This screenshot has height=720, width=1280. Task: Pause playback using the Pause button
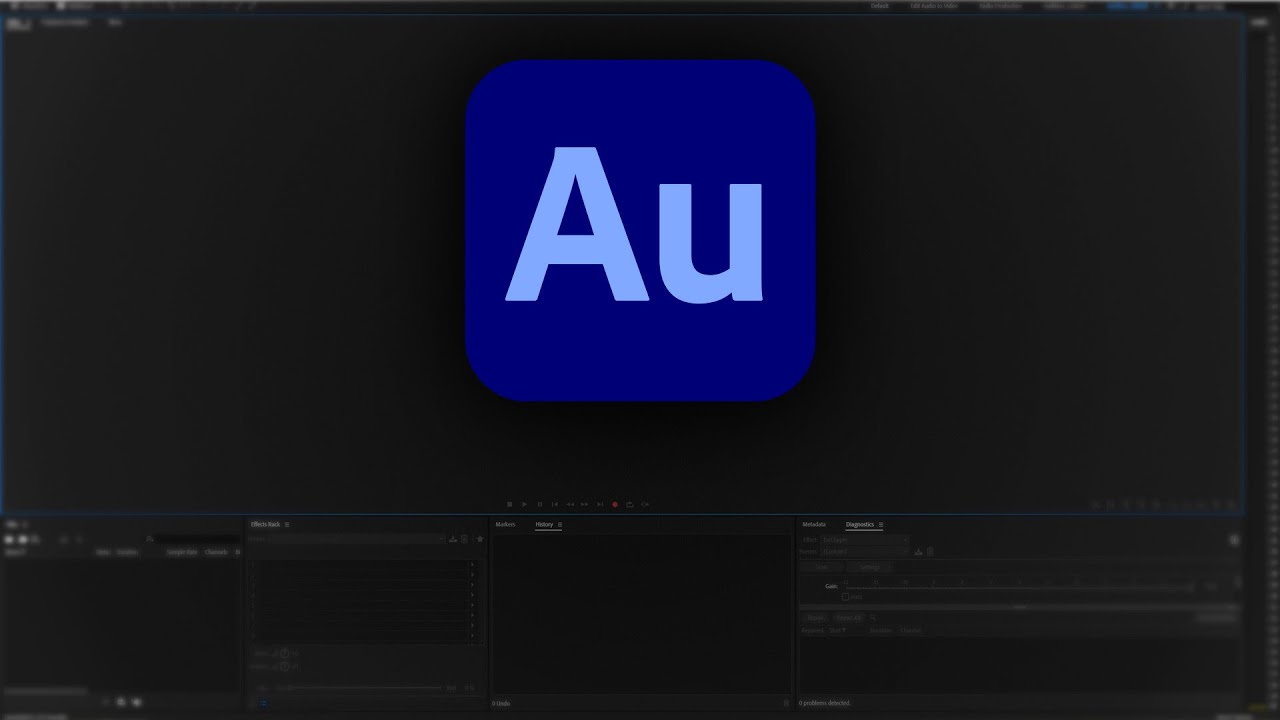[539, 504]
